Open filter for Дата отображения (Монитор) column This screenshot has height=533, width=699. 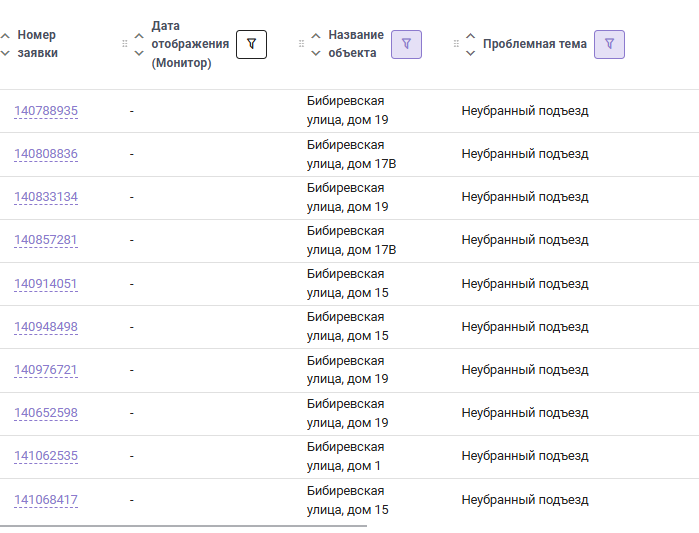251,44
